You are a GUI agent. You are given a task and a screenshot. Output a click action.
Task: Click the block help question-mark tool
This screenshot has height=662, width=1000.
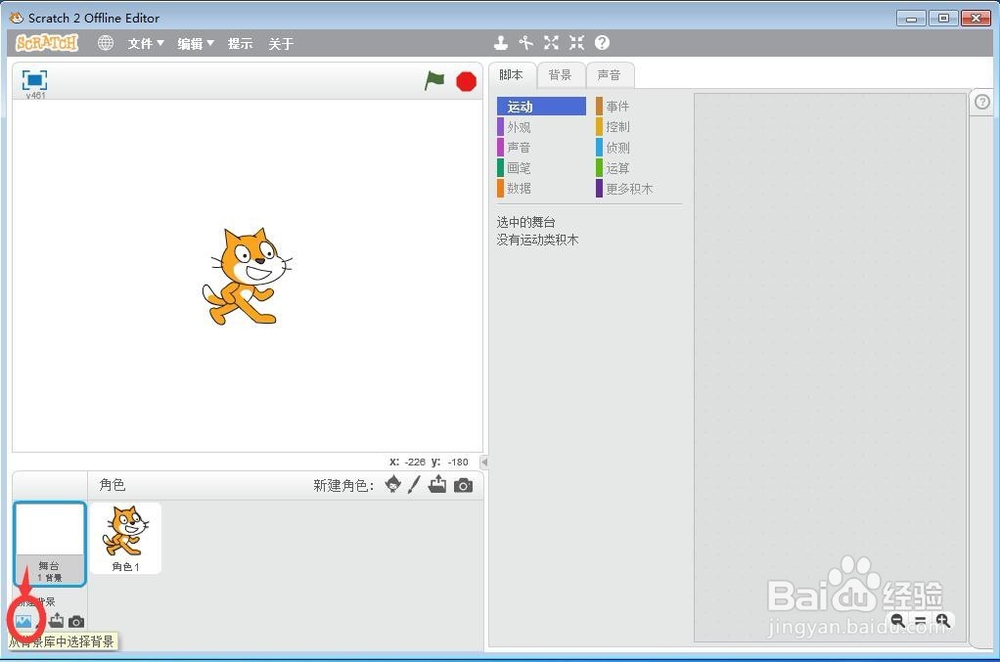pos(602,43)
